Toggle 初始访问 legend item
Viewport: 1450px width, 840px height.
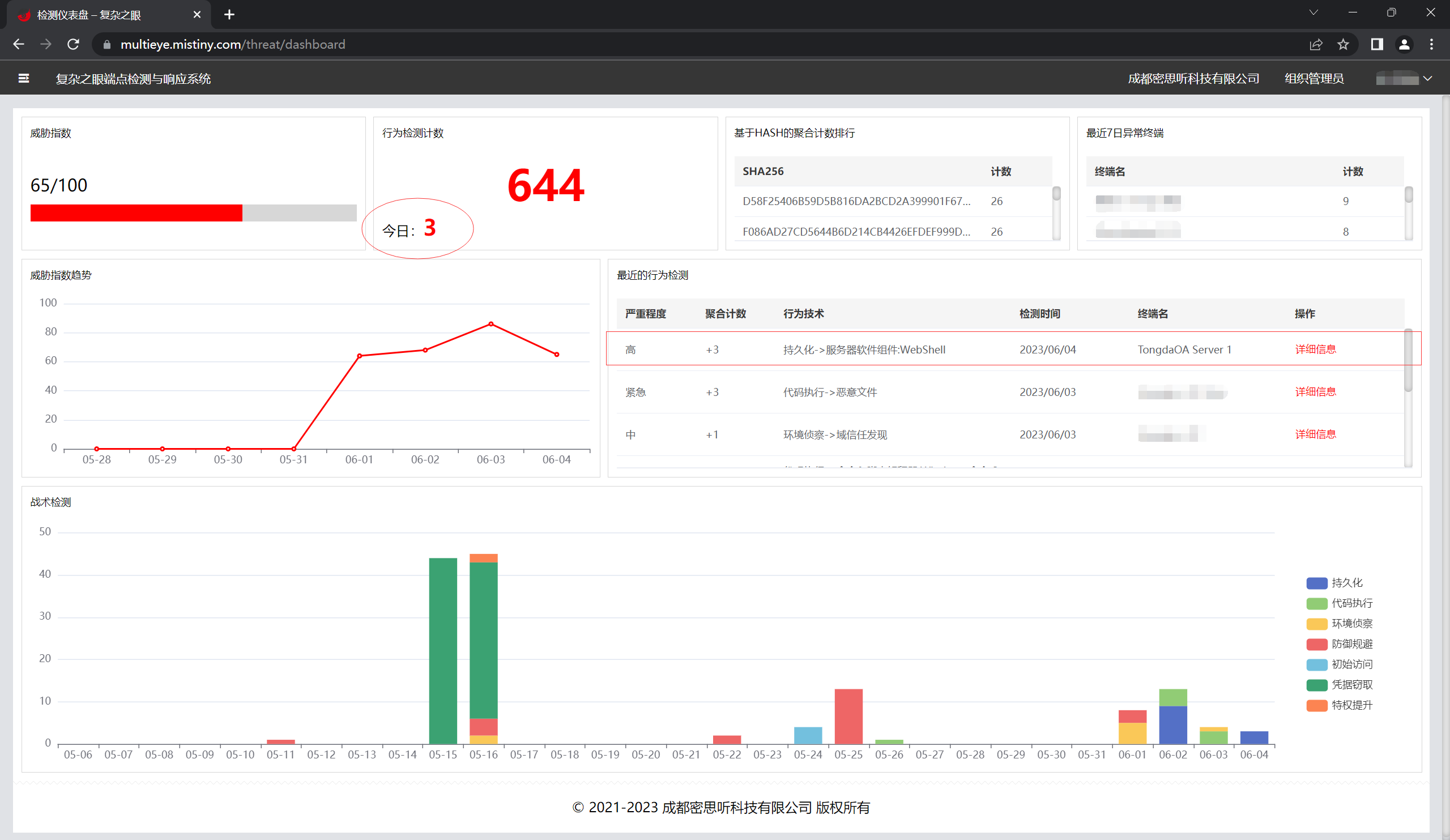pos(1340,664)
